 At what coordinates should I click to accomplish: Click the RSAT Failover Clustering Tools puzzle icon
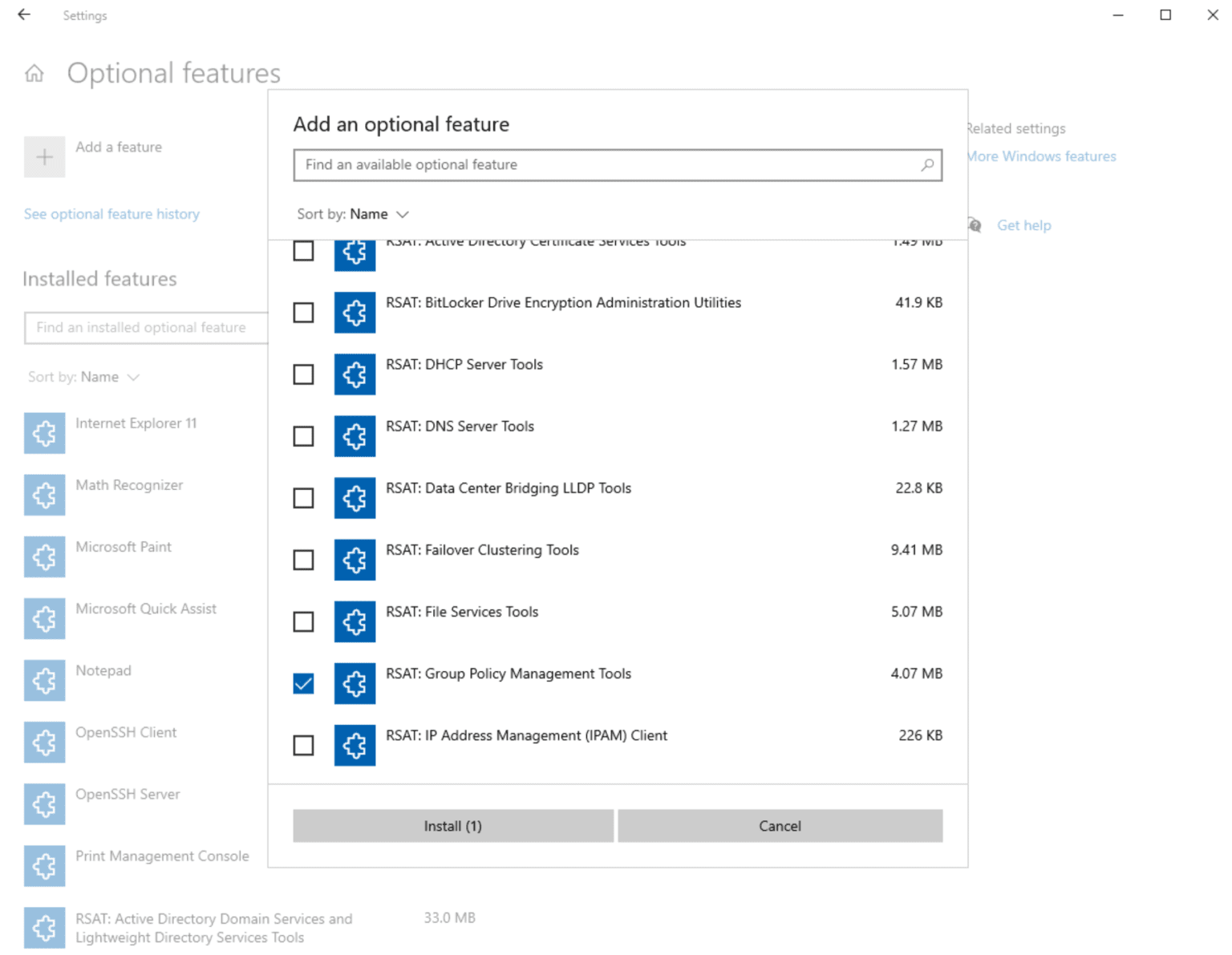355,560
